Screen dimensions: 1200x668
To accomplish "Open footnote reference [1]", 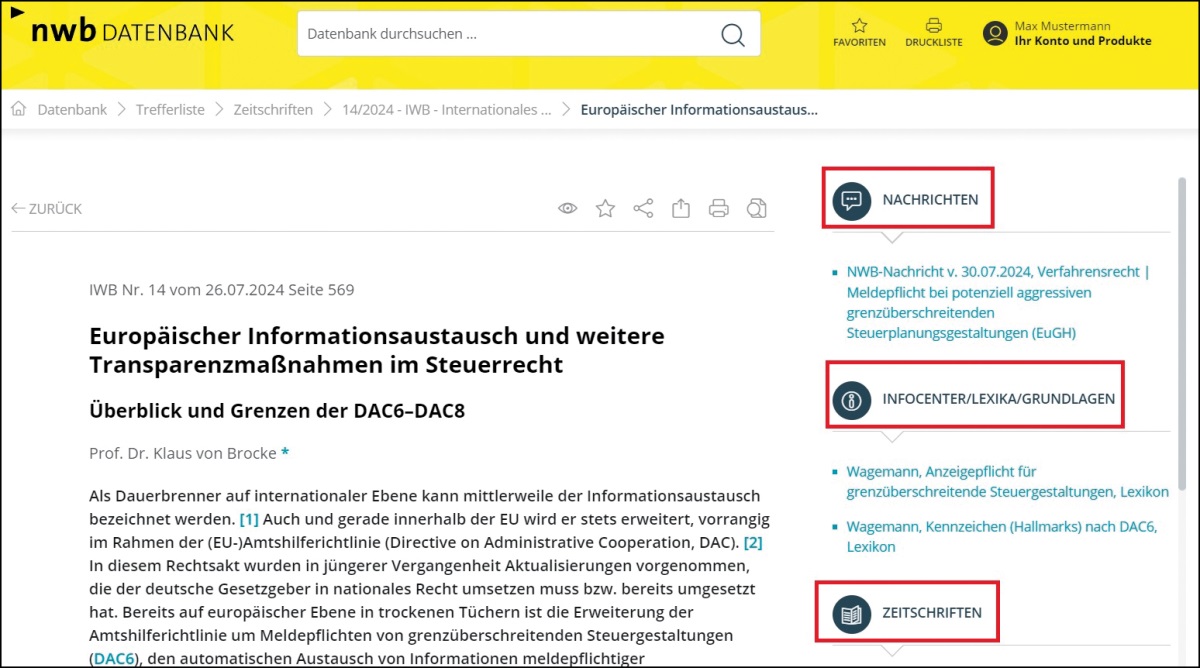I will point(249,519).
